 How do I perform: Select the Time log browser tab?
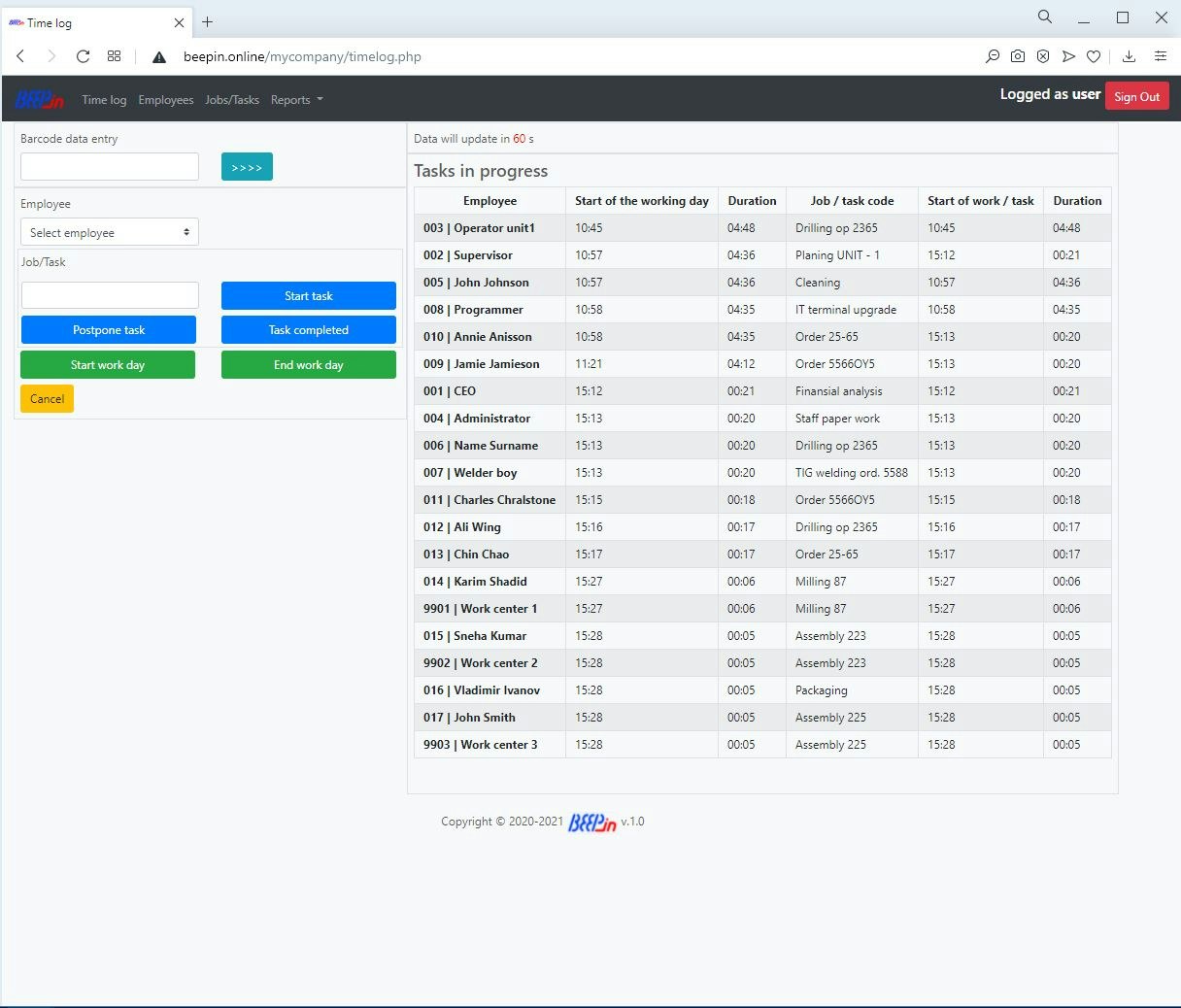(95, 22)
